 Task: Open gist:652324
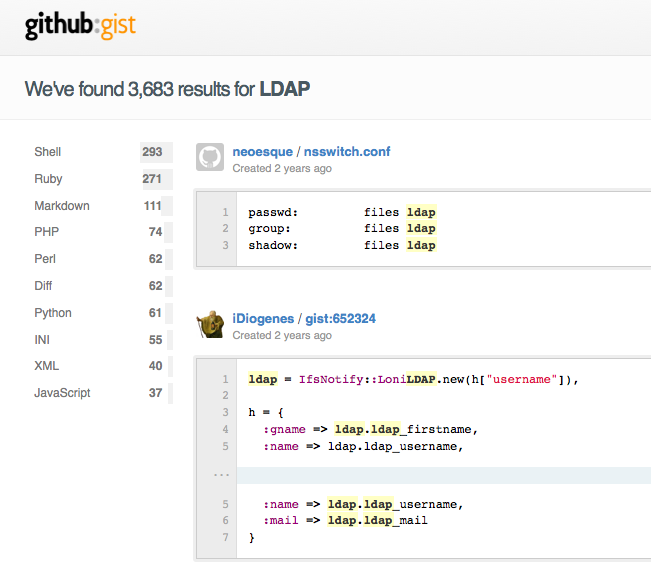click(340, 318)
